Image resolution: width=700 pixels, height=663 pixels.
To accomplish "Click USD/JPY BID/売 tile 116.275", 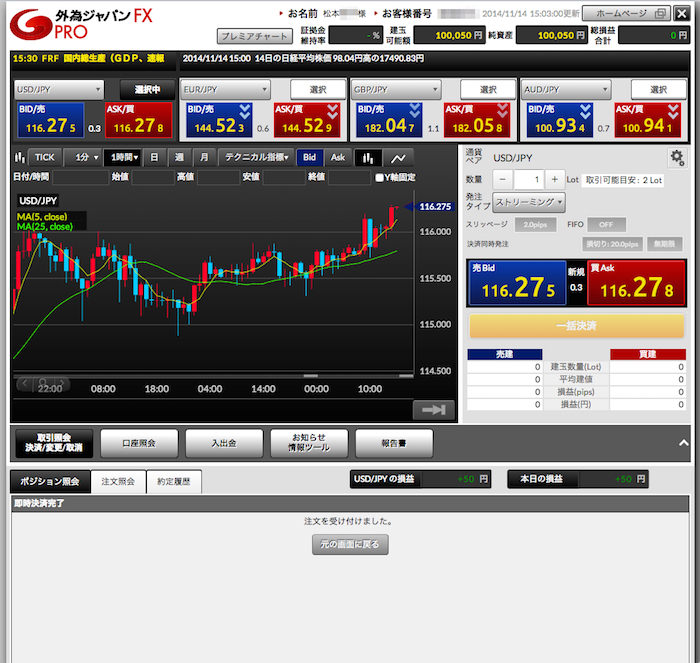I will tap(51, 120).
